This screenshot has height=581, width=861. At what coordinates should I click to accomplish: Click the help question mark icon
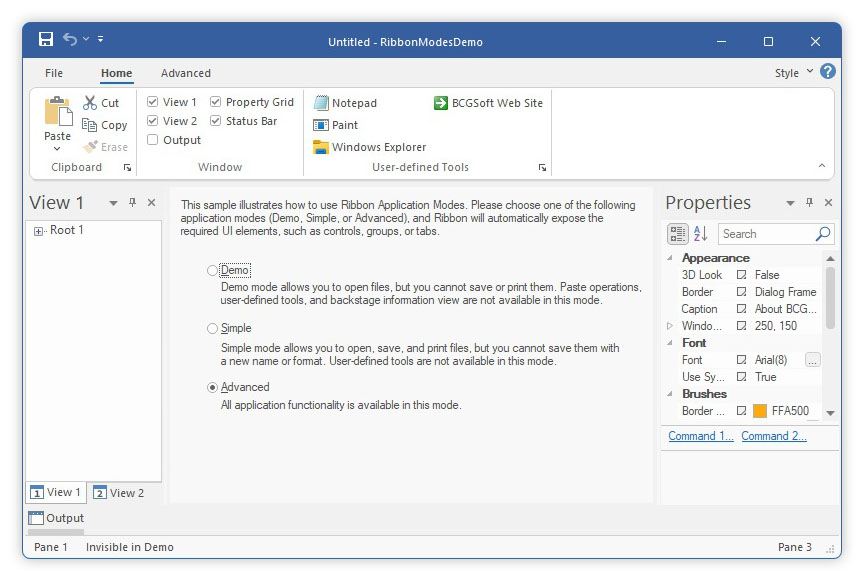pyautogui.click(x=827, y=72)
